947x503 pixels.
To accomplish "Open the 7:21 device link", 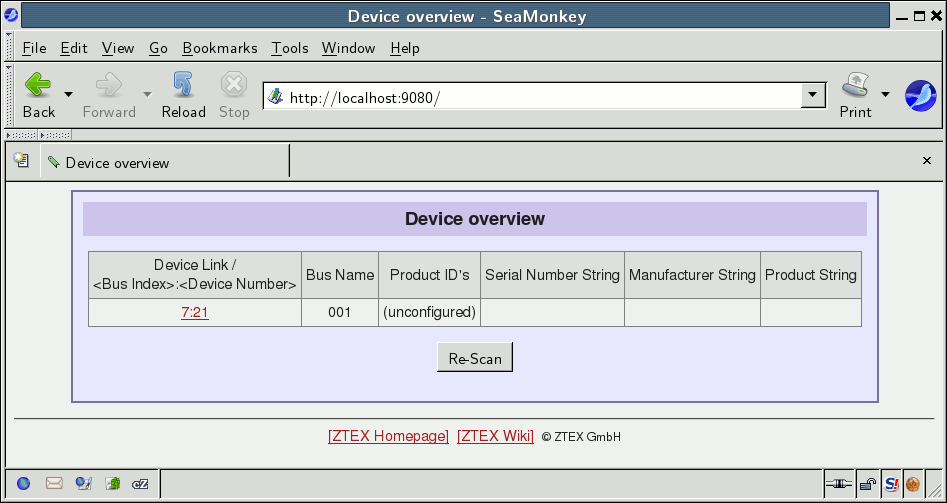I will coord(194,312).
